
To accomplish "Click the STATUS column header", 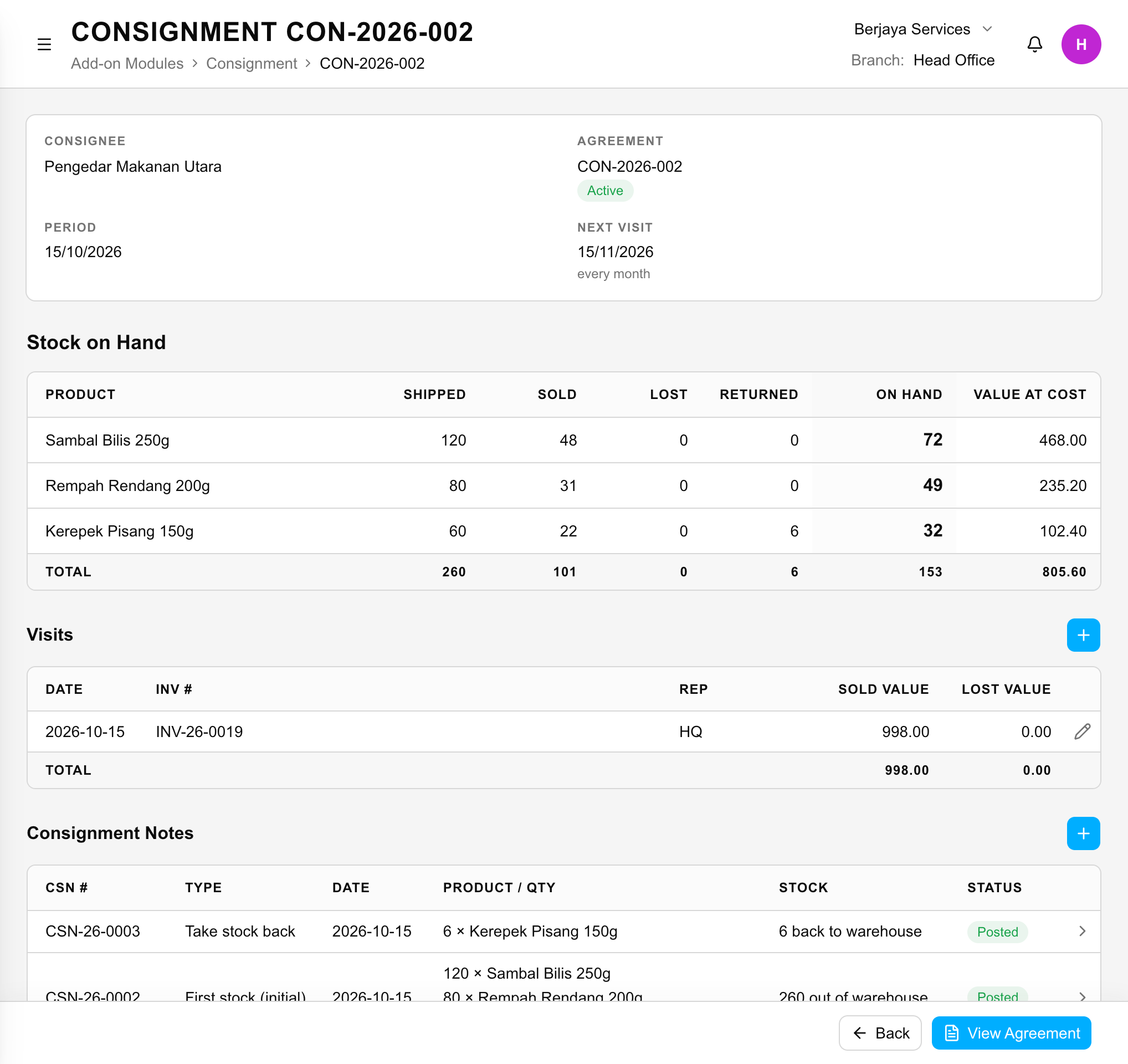I will pos(994,888).
